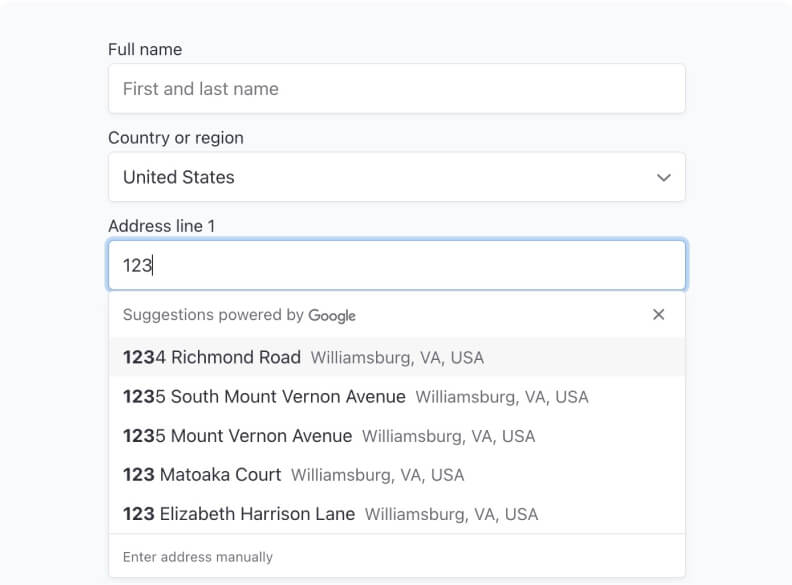792x585 pixels.
Task: Click the Suggestions powered by text
Action: click(x=213, y=315)
